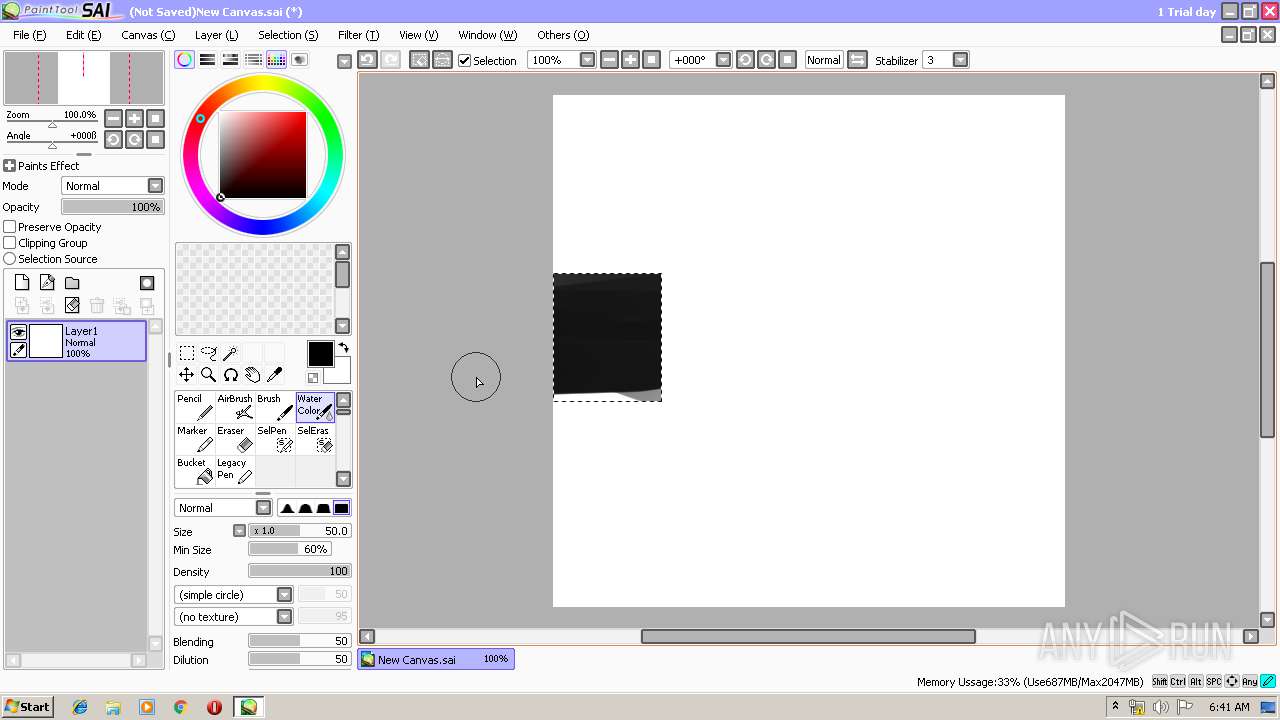1280x720 pixels.
Task: Open the Filter menu
Action: [358, 35]
